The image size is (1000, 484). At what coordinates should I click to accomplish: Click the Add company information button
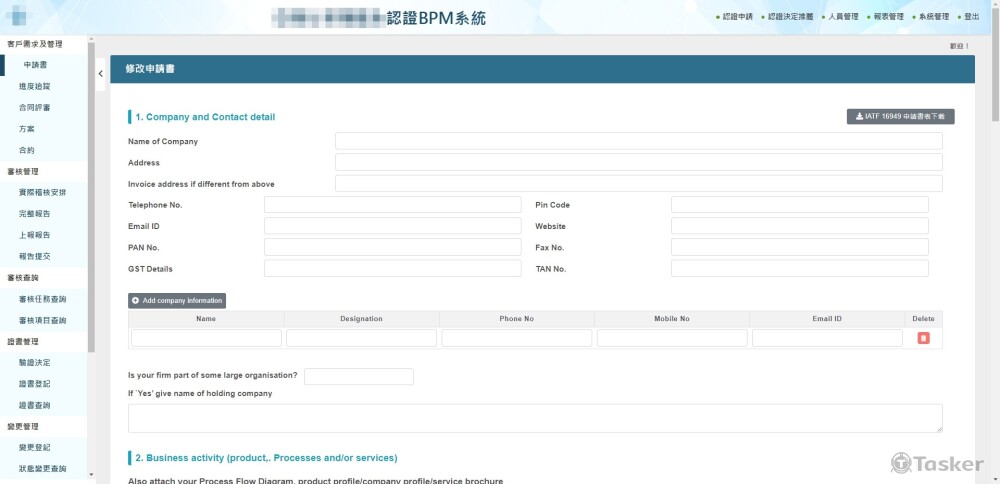coord(177,300)
